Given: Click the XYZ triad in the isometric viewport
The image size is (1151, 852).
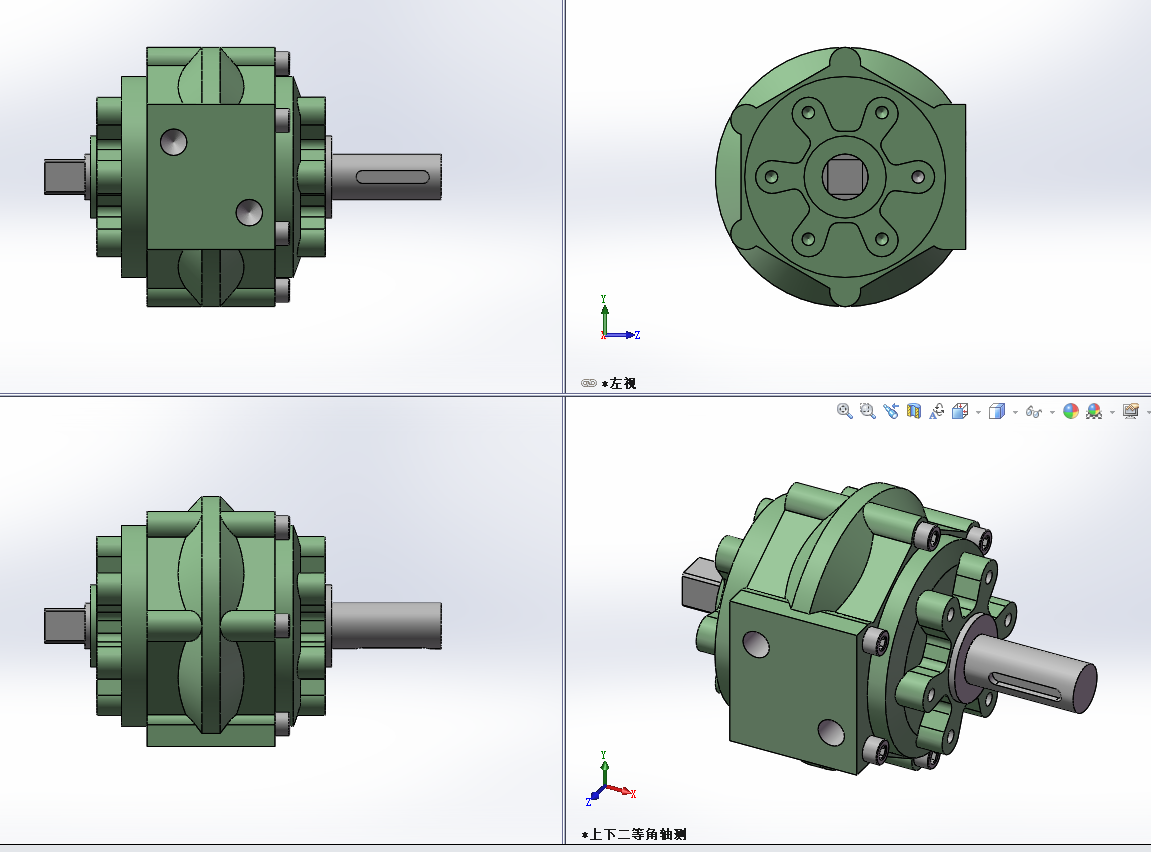Looking at the screenshot, I should point(611,779).
